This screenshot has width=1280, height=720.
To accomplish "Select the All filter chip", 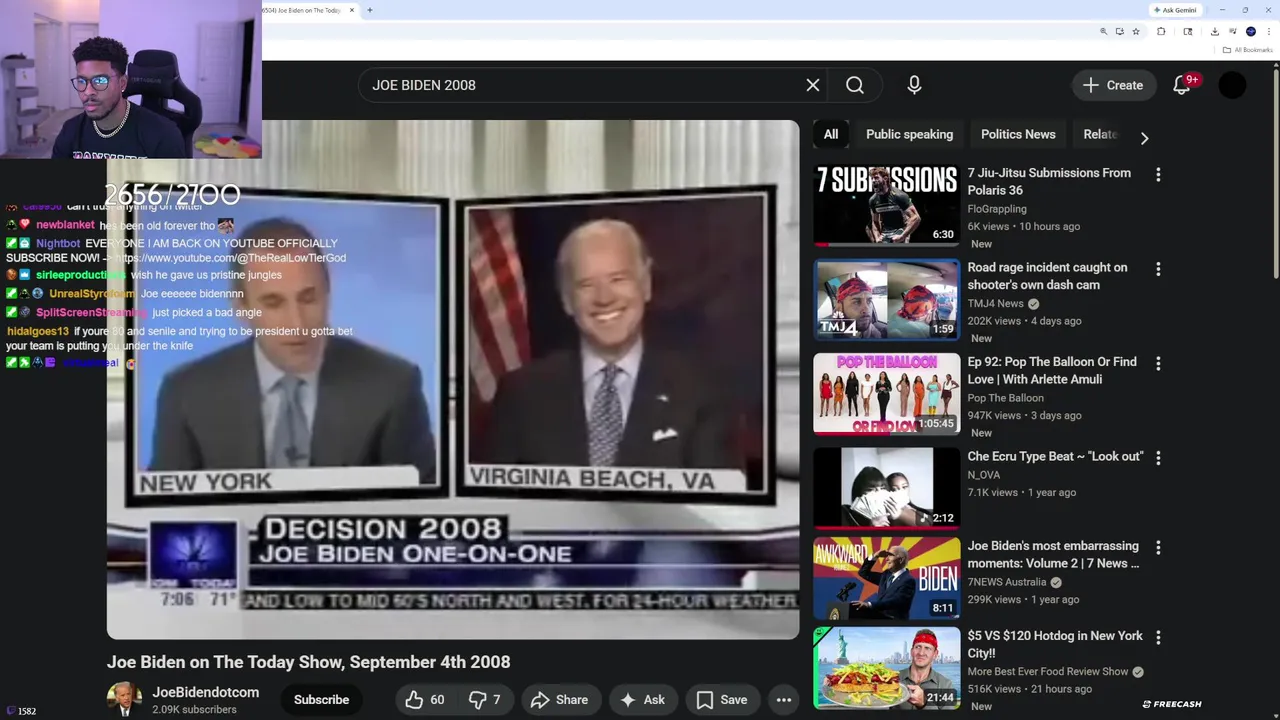I will click(831, 134).
